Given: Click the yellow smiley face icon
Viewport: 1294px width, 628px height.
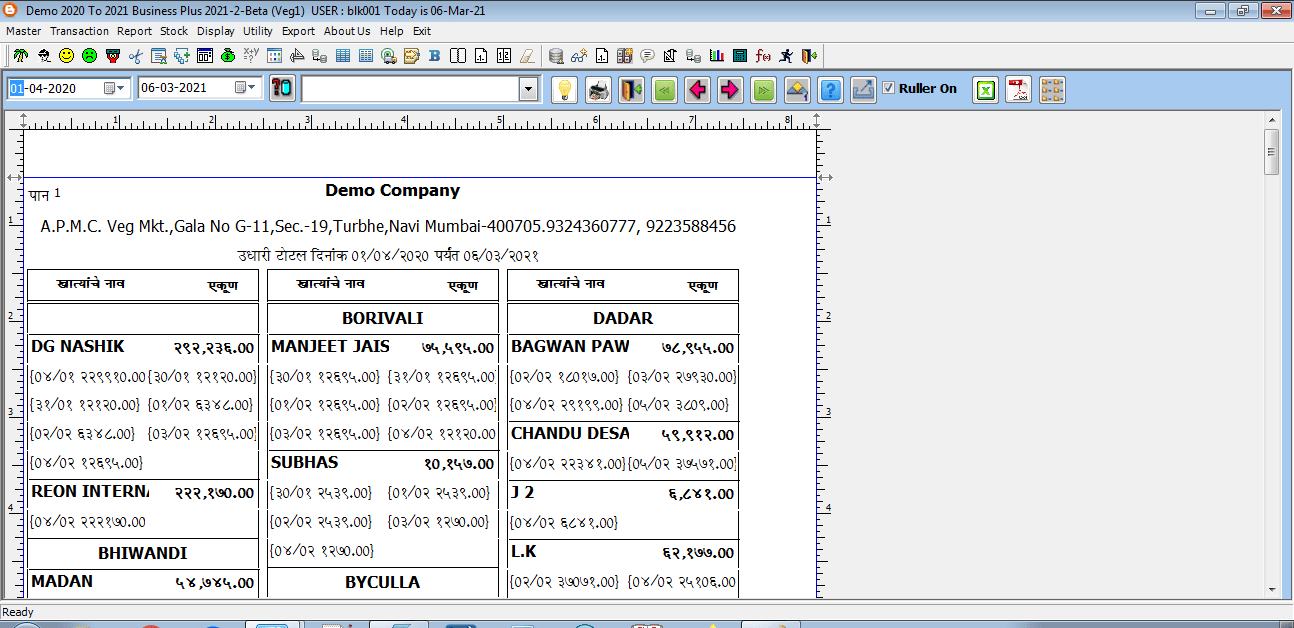Looking at the screenshot, I should (66, 55).
